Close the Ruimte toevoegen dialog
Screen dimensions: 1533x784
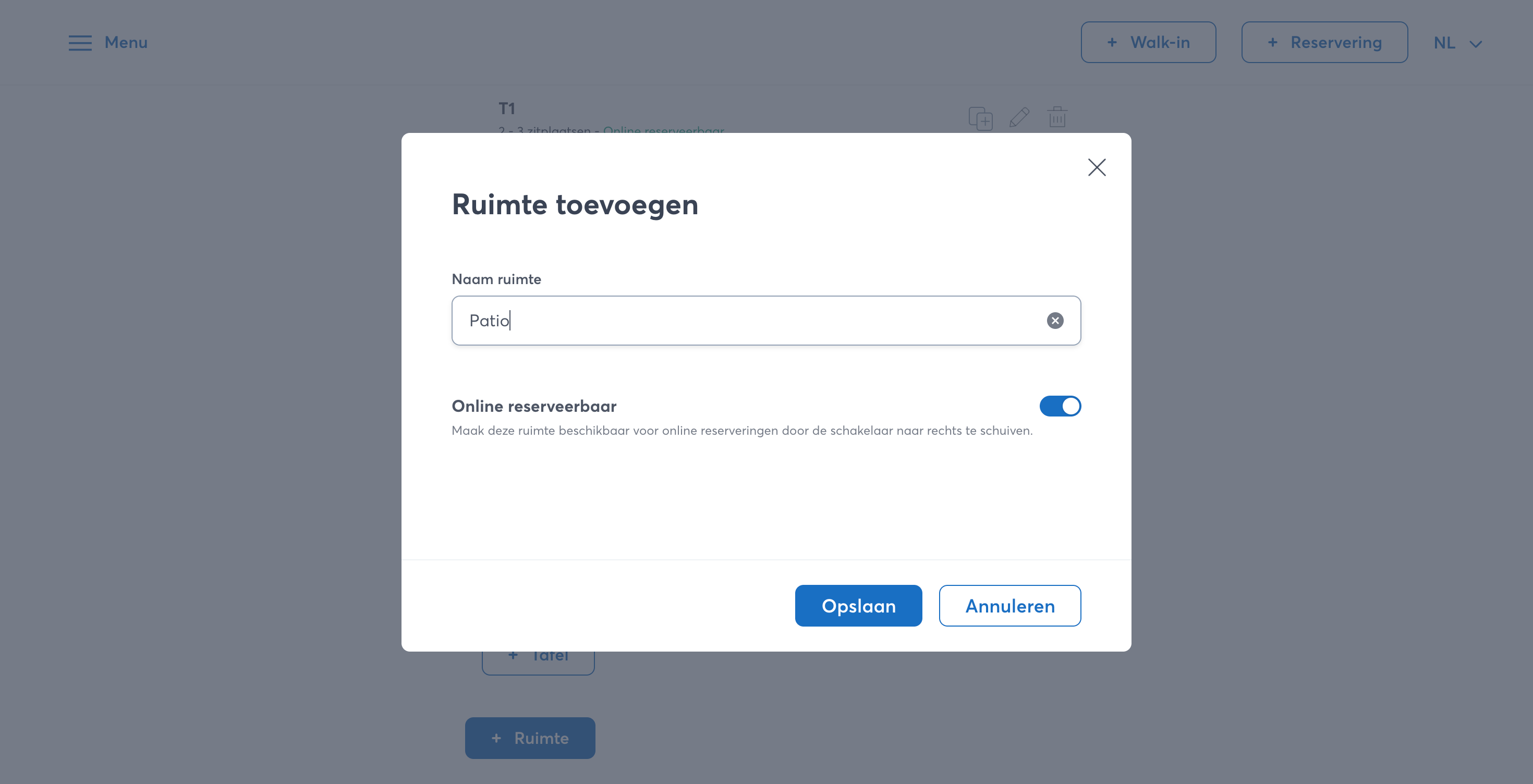[x=1096, y=167]
